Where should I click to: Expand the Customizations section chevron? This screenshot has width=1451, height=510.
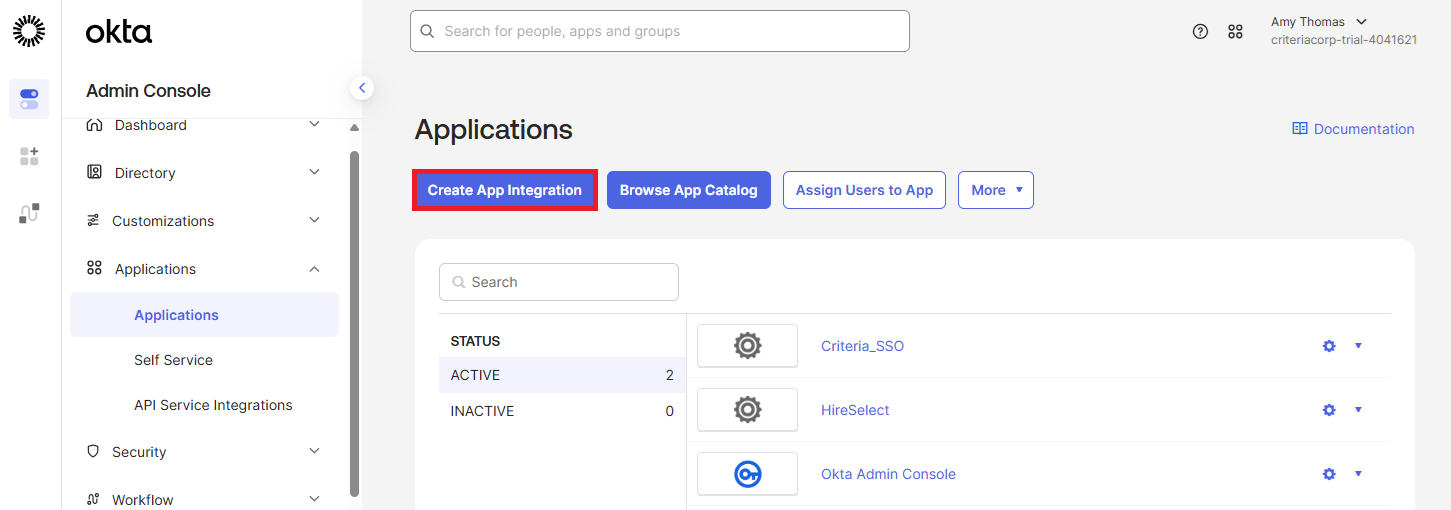314,220
